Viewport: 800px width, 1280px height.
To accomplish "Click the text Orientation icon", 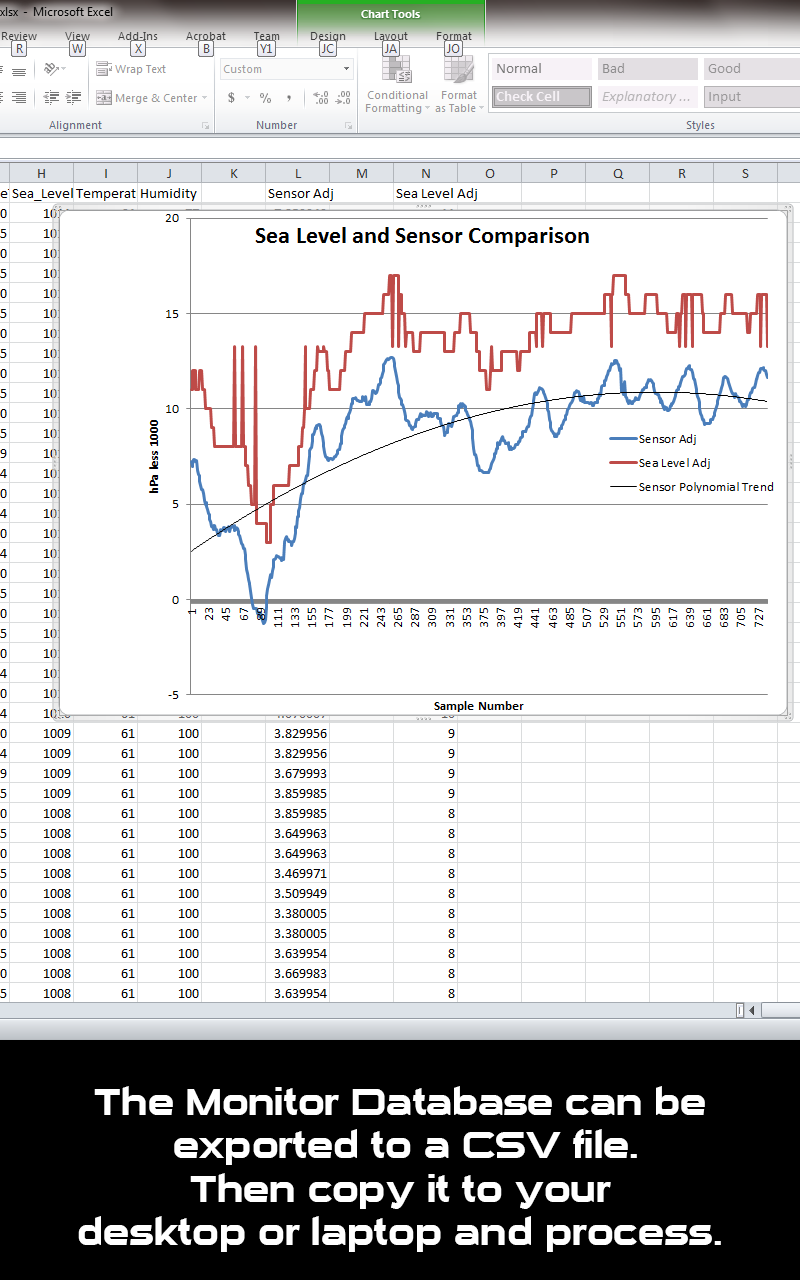I will pos(52,69).
